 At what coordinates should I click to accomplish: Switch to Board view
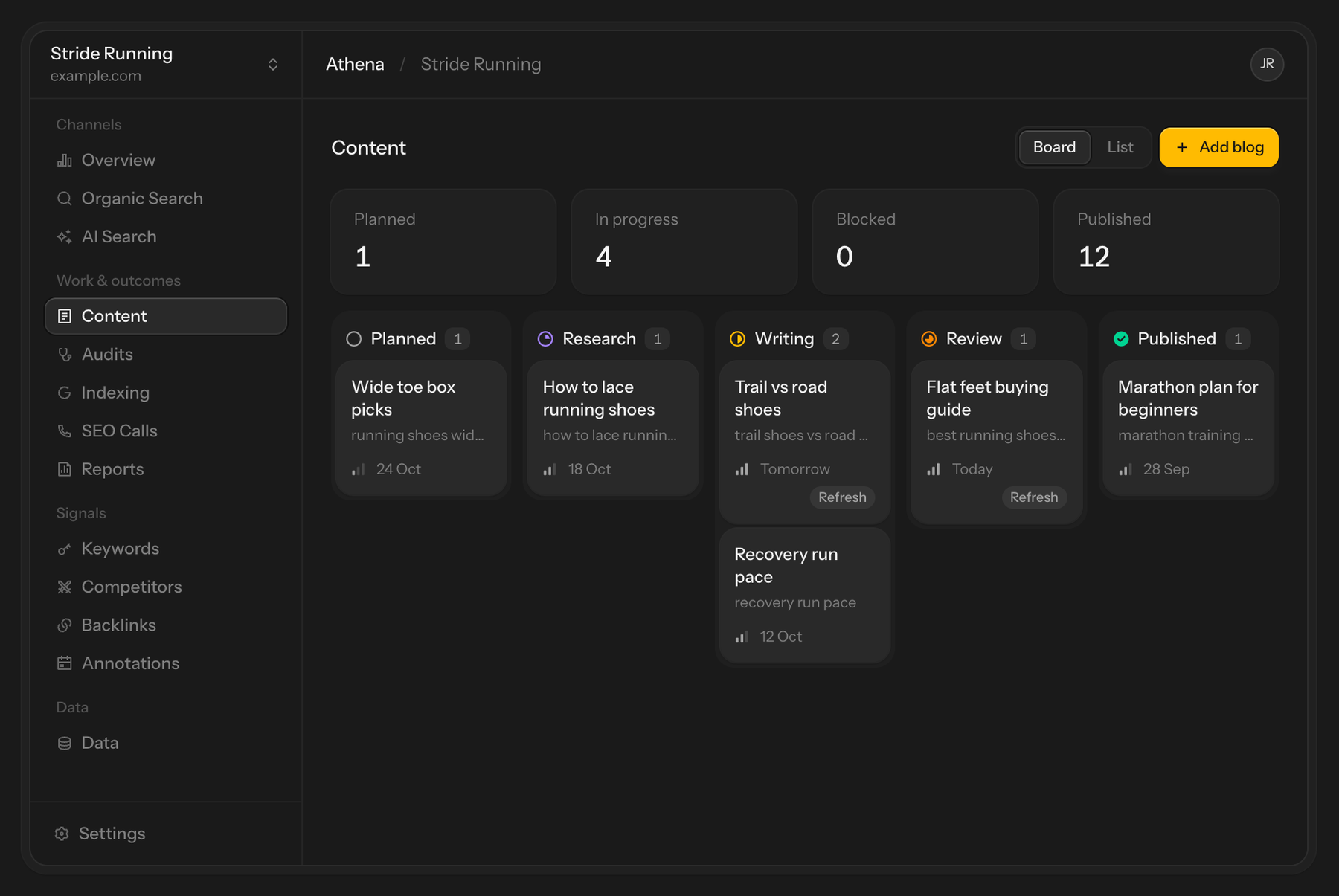[1054, 147]
